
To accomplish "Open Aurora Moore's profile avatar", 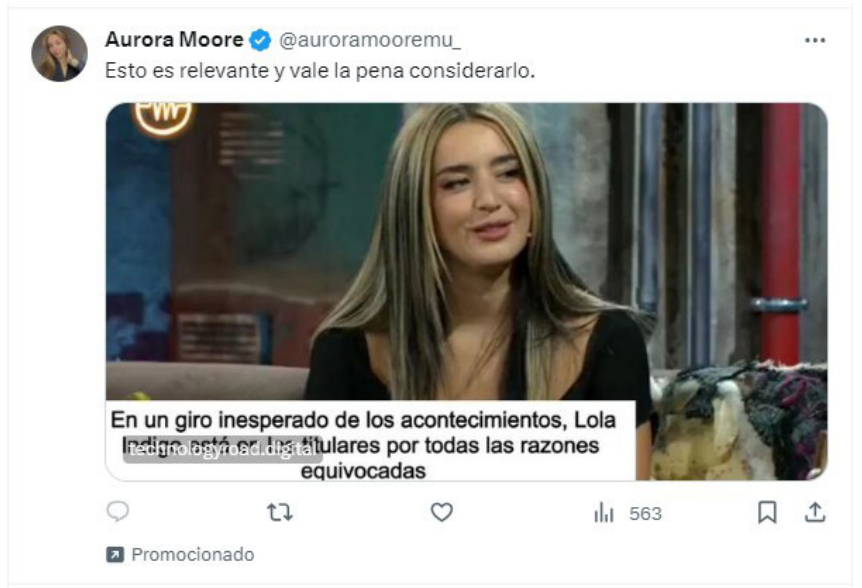I will 59,54.
